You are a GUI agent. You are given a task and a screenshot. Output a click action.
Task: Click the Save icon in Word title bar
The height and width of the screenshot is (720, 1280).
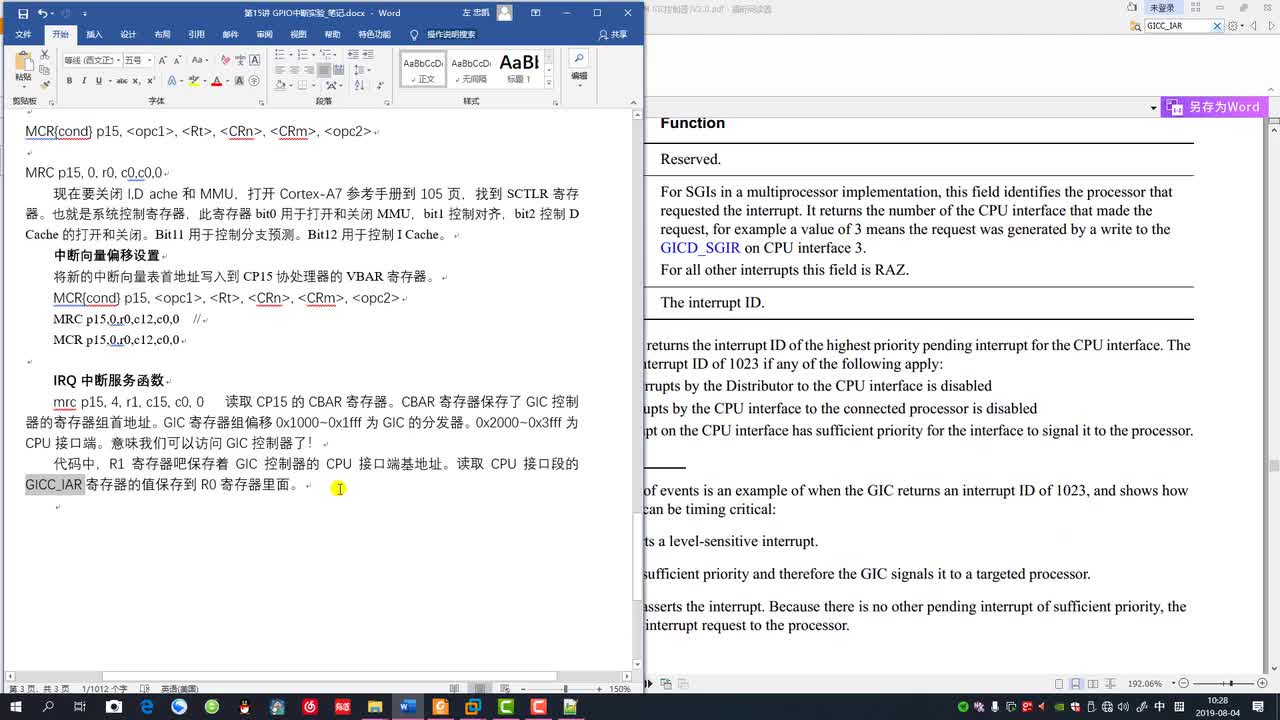click(22, 13)
